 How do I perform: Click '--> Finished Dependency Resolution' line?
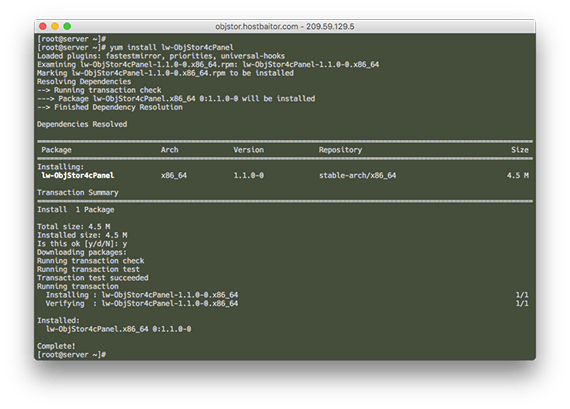[110, 107]
